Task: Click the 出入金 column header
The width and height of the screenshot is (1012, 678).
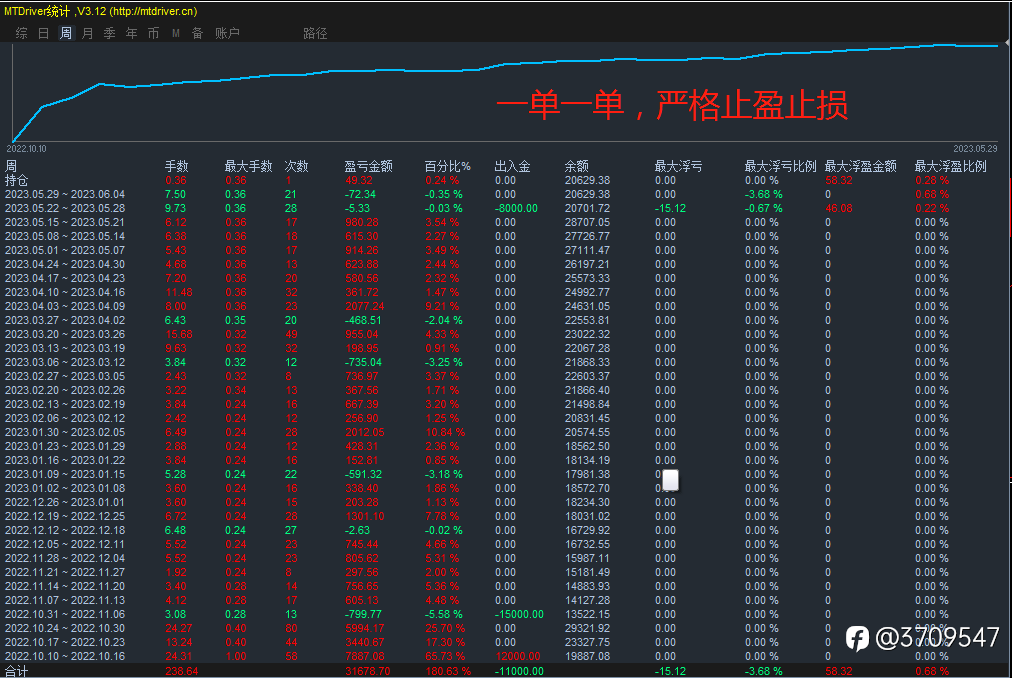Action: (512, 166)
